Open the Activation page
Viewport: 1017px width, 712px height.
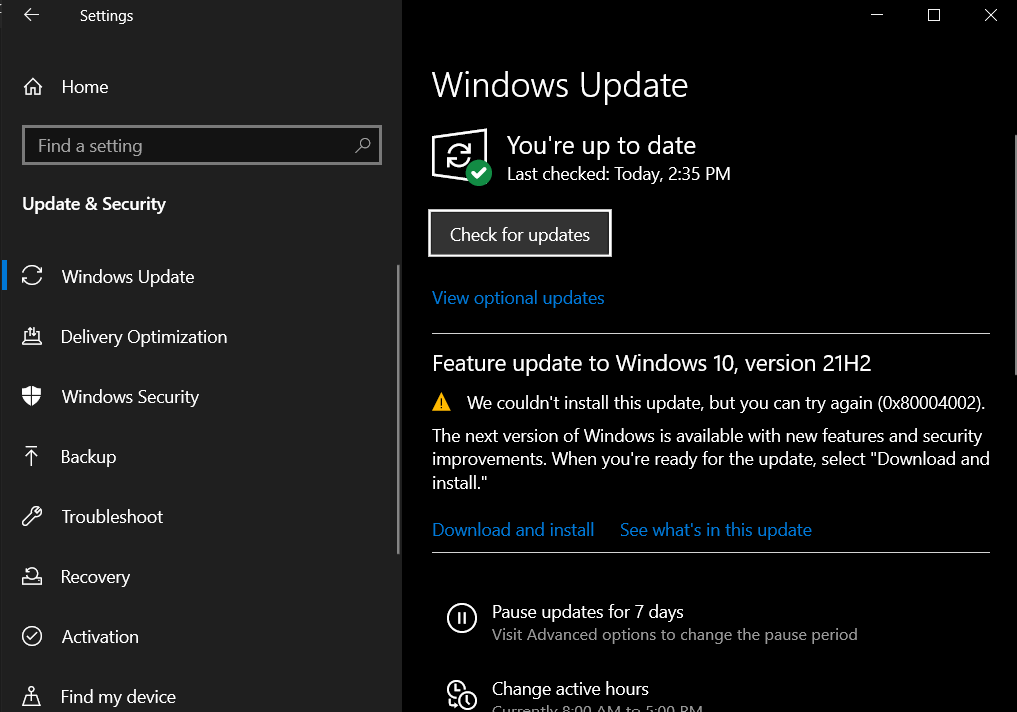(100, 637)
